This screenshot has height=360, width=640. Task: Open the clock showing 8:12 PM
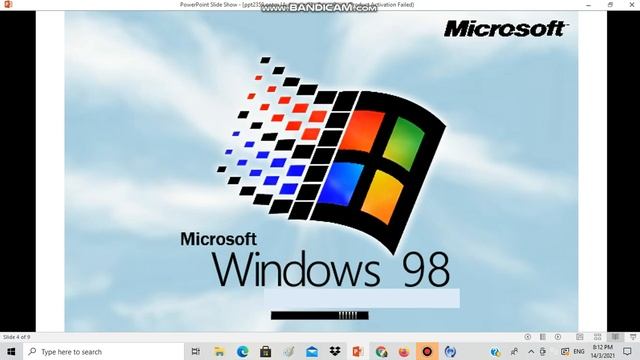pos(602,351)
